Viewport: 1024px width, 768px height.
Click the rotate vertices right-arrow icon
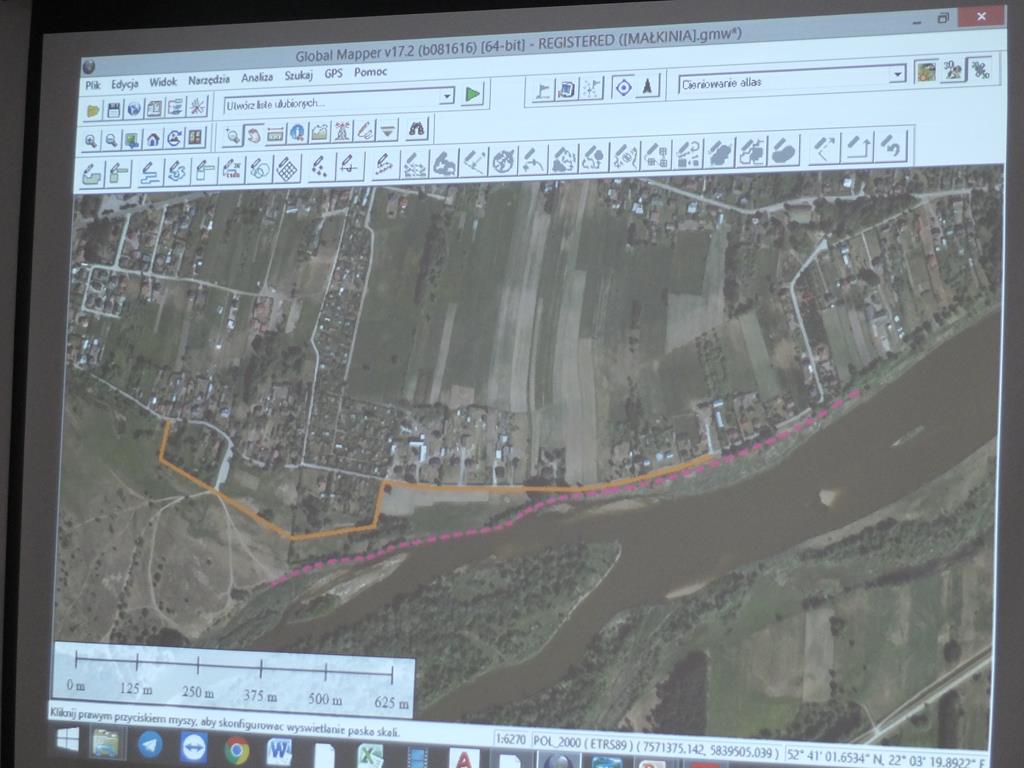(859, 147)
